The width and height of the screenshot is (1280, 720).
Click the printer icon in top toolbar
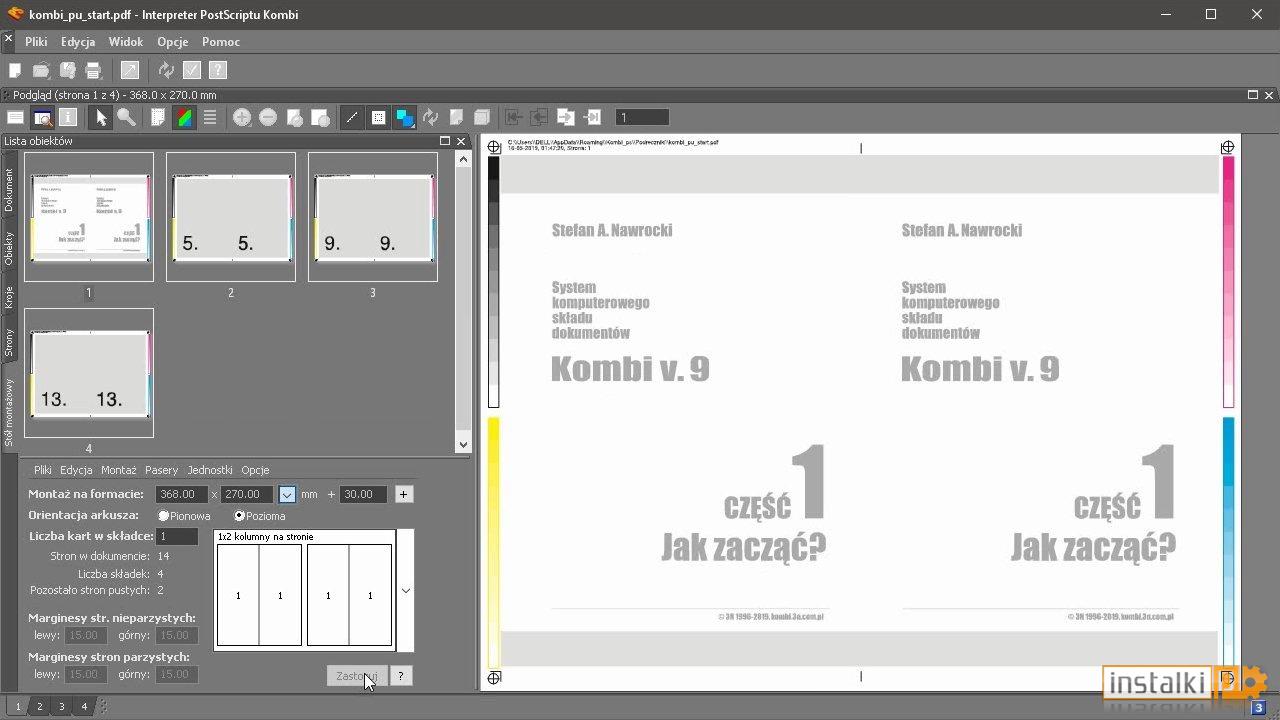pos(93,70)
